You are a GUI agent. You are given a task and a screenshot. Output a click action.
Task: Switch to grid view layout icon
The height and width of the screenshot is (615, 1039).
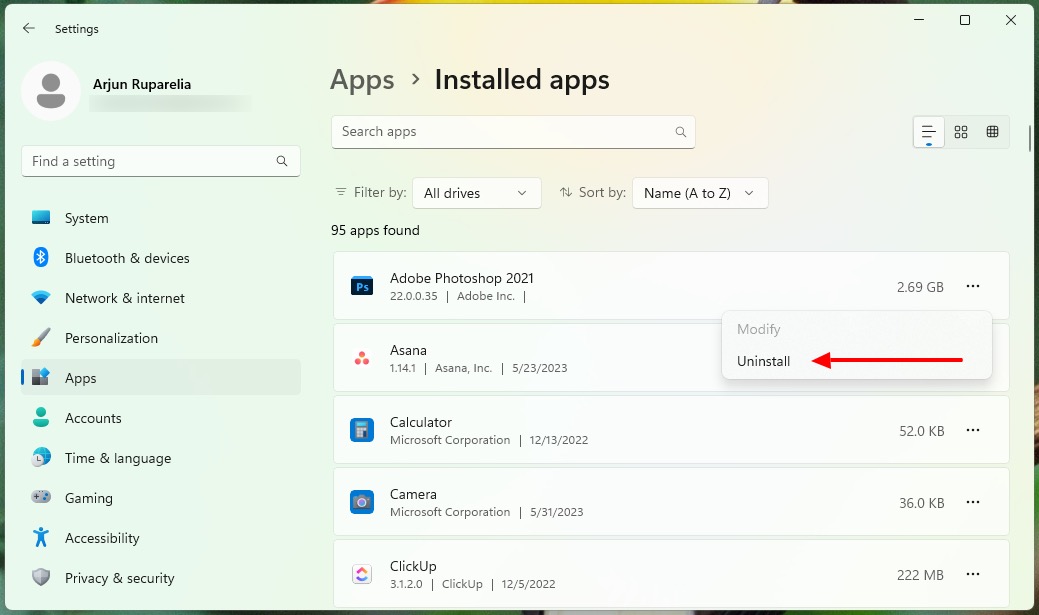click(x=961, y=132)
